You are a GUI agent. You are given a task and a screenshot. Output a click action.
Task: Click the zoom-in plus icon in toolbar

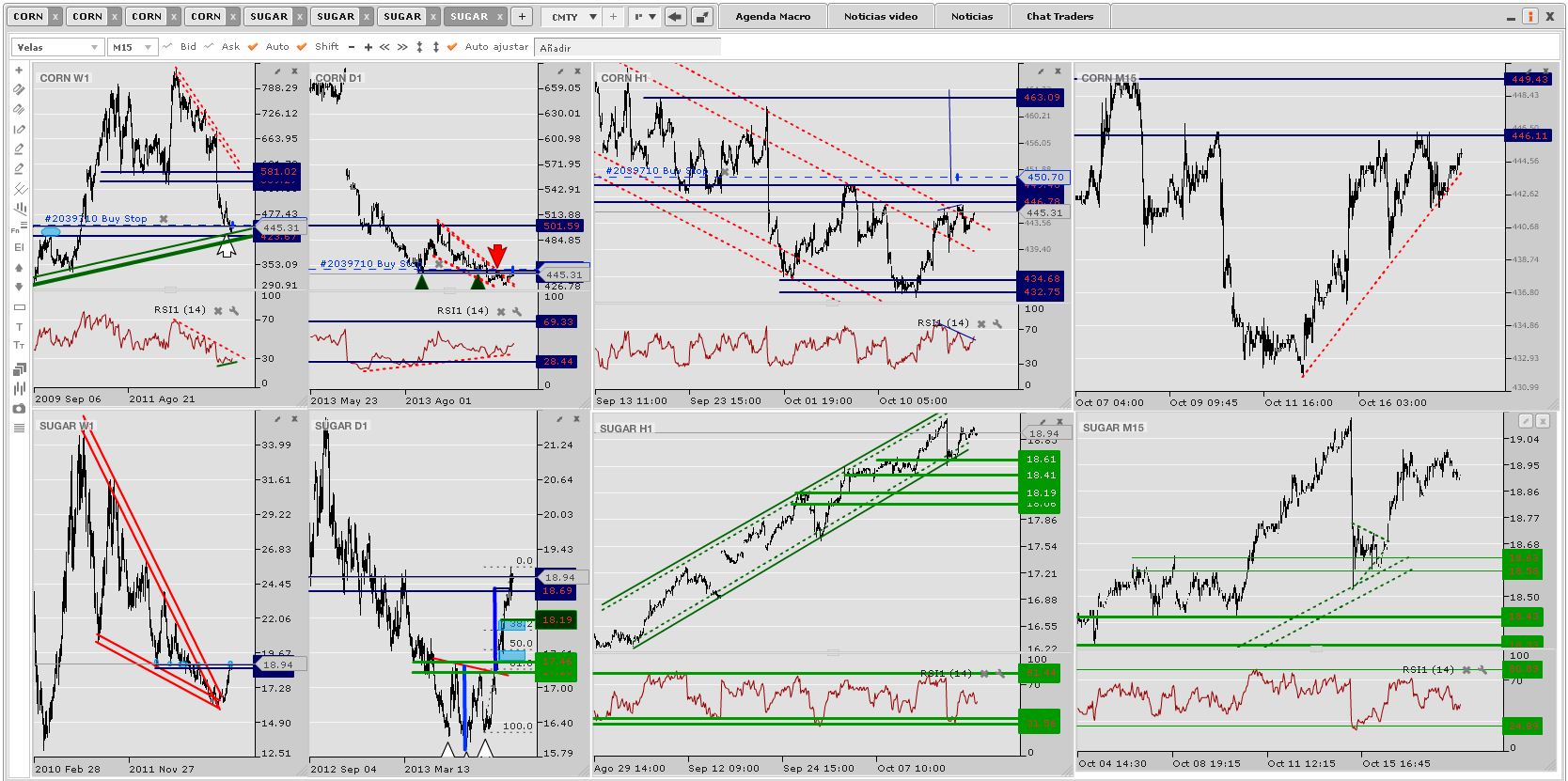(x=368, y=47)
